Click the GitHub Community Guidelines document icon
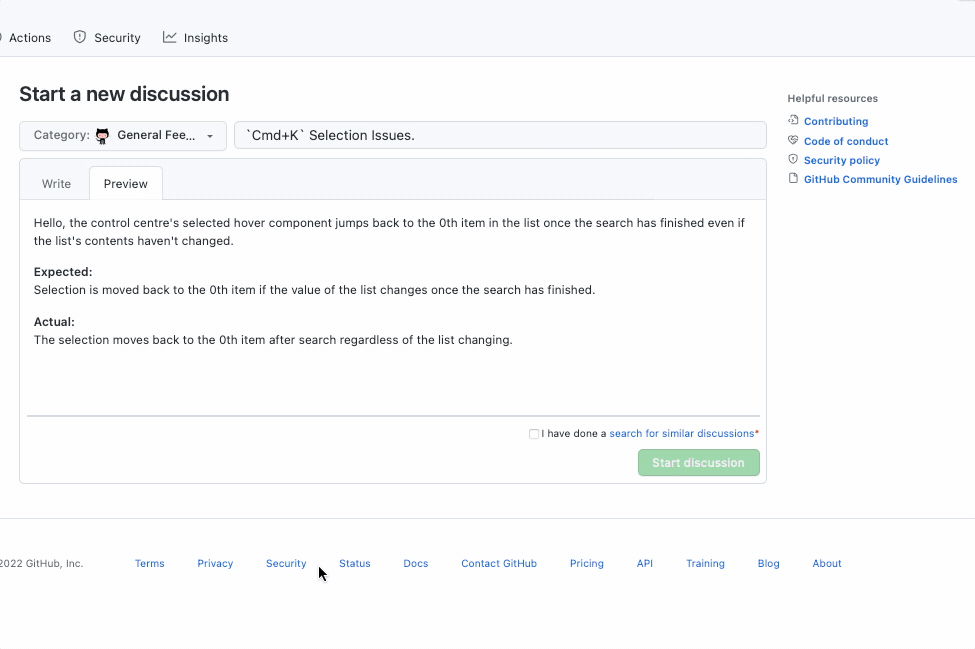 [793, 179]
